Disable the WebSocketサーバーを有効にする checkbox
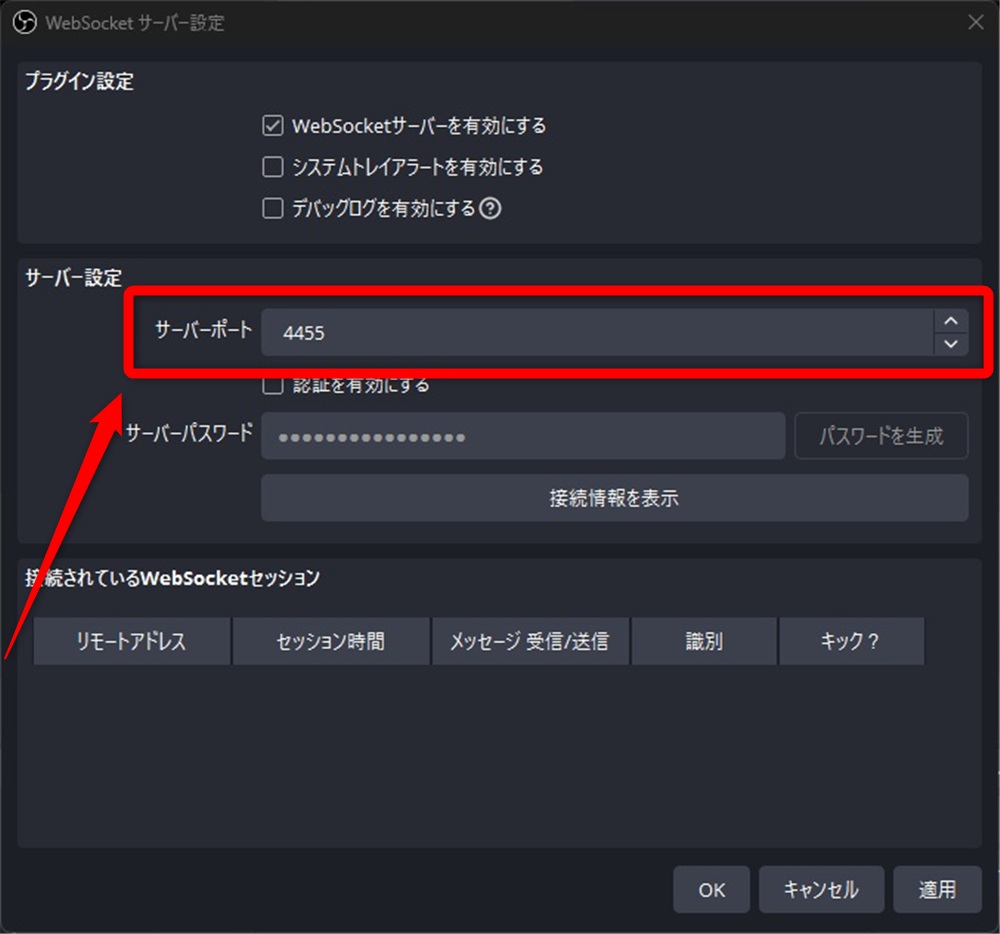The height and width of the screenshot is (934, 1000). tap(273, 126)
